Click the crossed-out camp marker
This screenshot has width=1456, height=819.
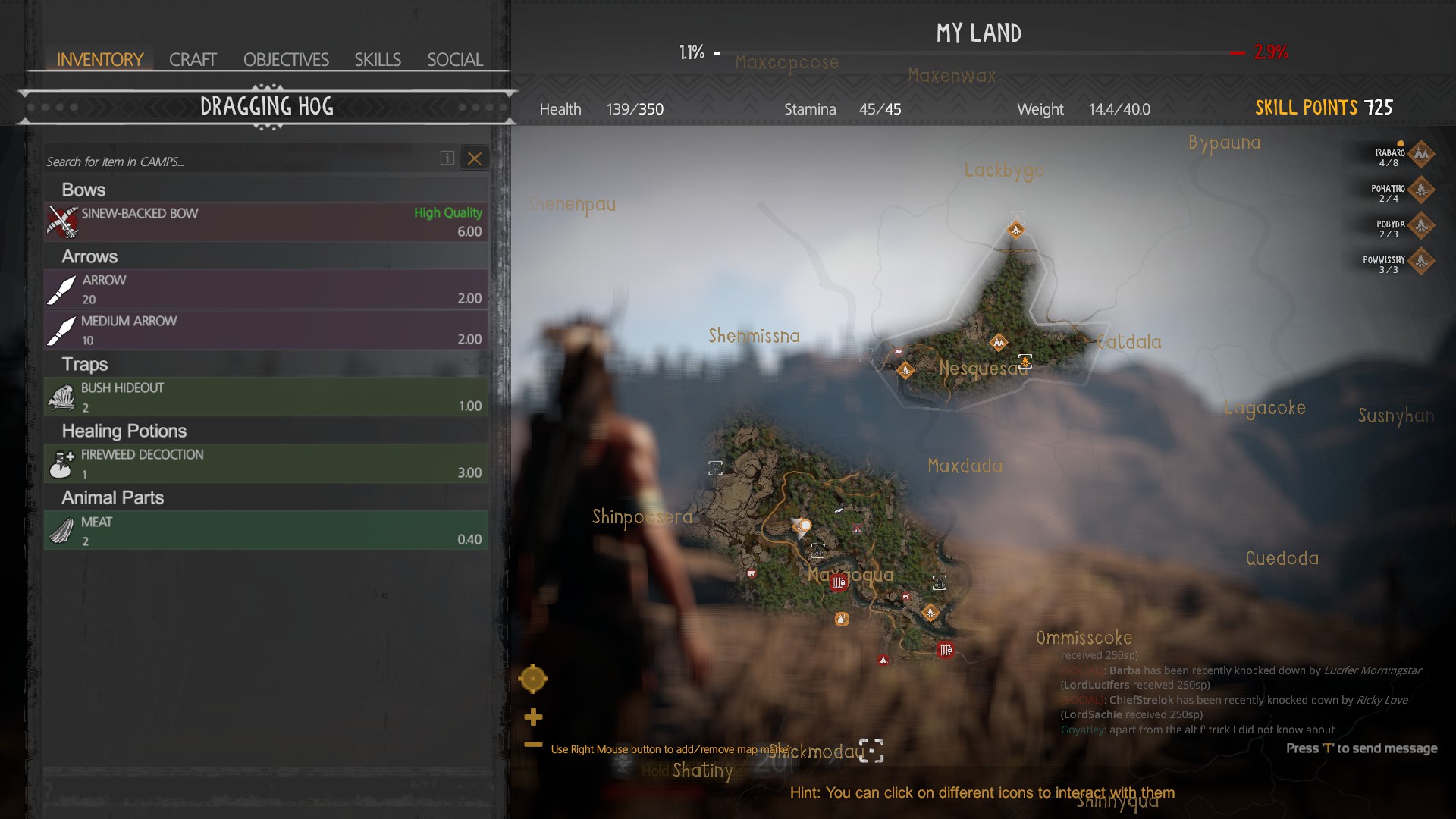[857, 529]
